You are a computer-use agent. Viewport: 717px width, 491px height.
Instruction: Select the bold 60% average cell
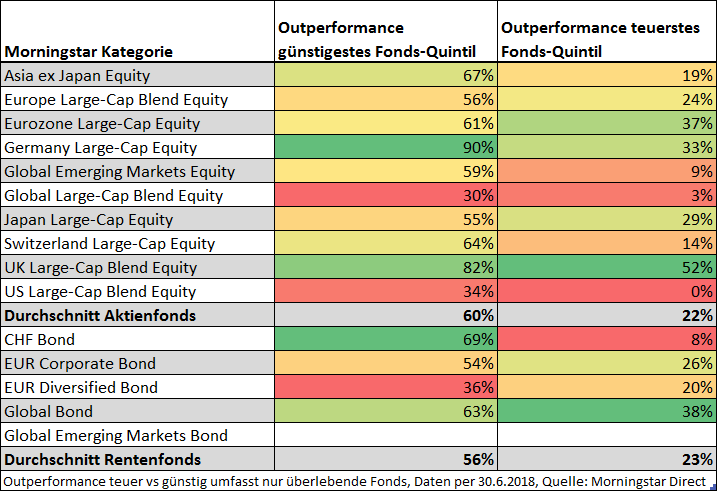(x=386, y=315)
